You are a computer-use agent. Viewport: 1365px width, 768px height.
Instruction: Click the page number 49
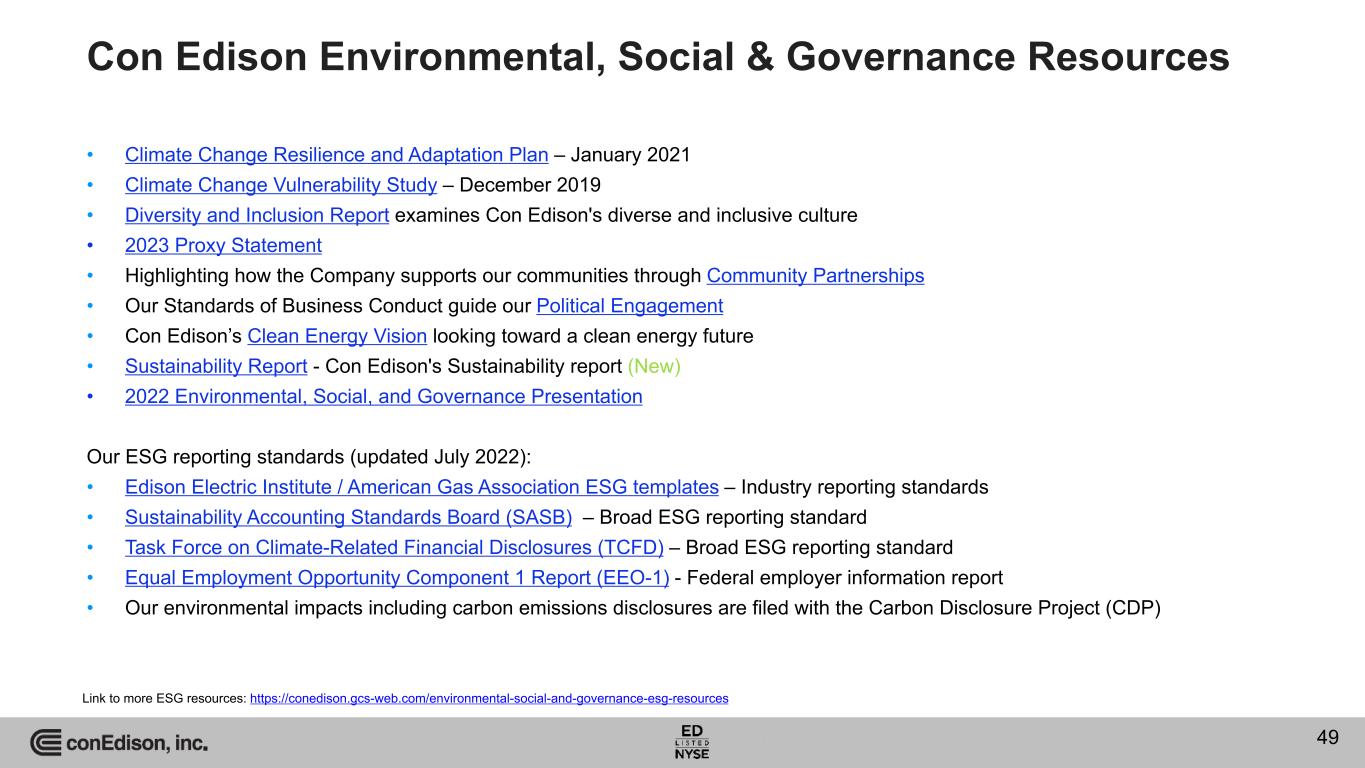click(1327, 738)
